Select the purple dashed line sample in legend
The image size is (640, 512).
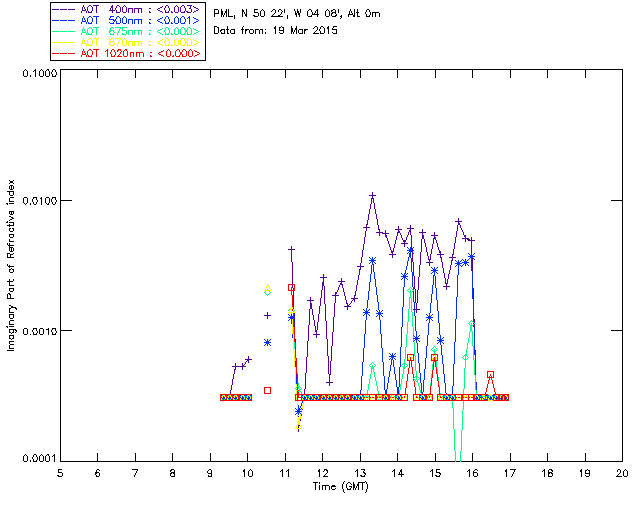pos(64,9)
